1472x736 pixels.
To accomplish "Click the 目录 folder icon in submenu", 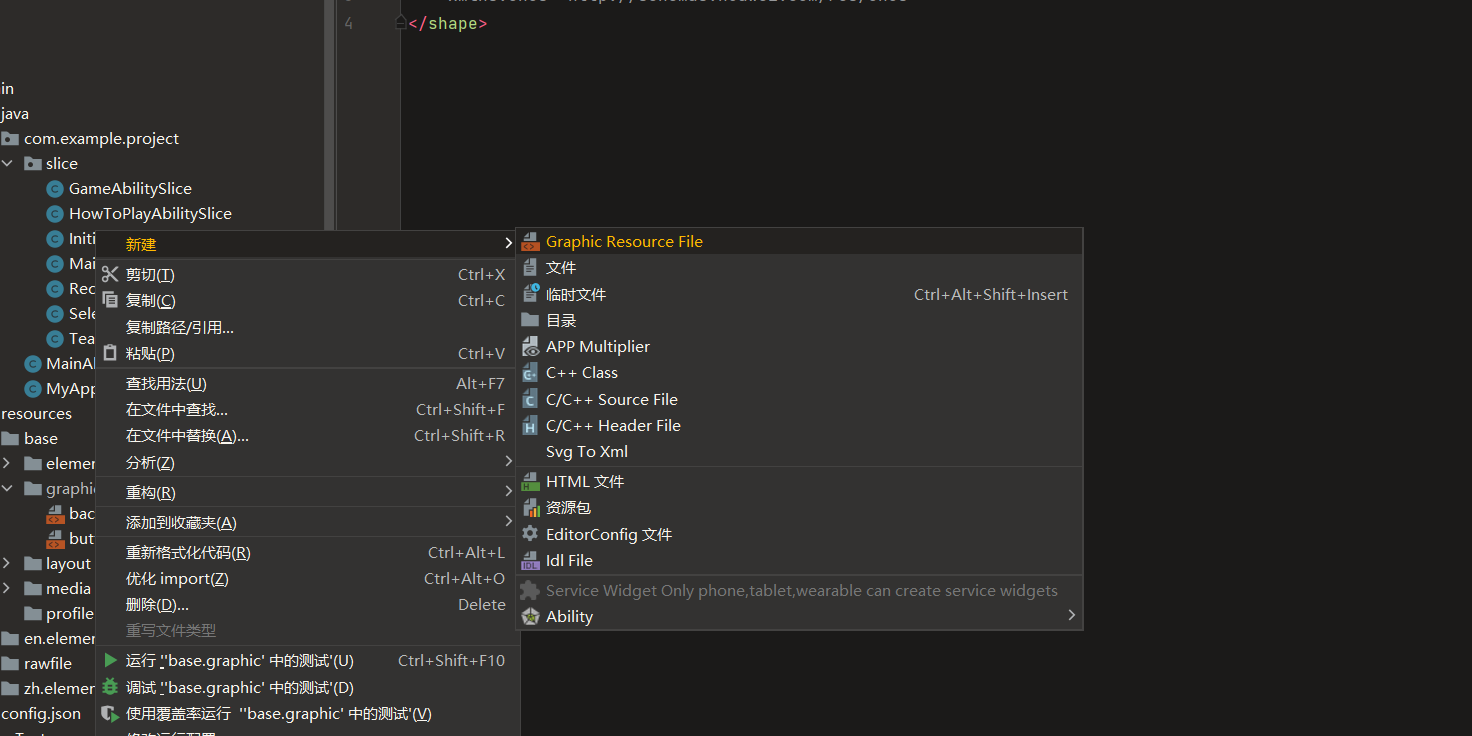I will click(x=530, y=320).
